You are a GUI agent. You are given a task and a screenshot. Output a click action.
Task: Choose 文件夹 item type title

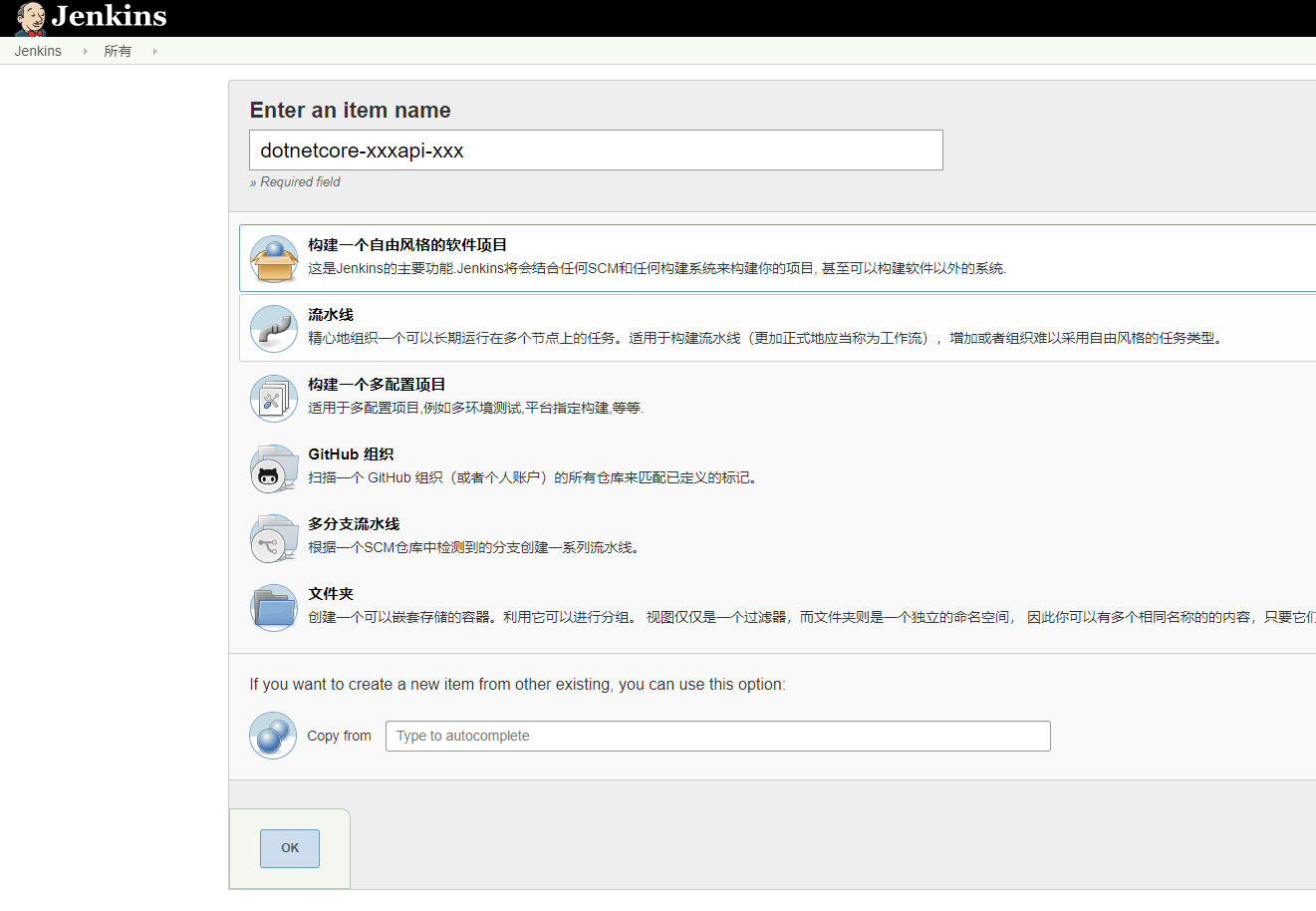pos(331,594)
